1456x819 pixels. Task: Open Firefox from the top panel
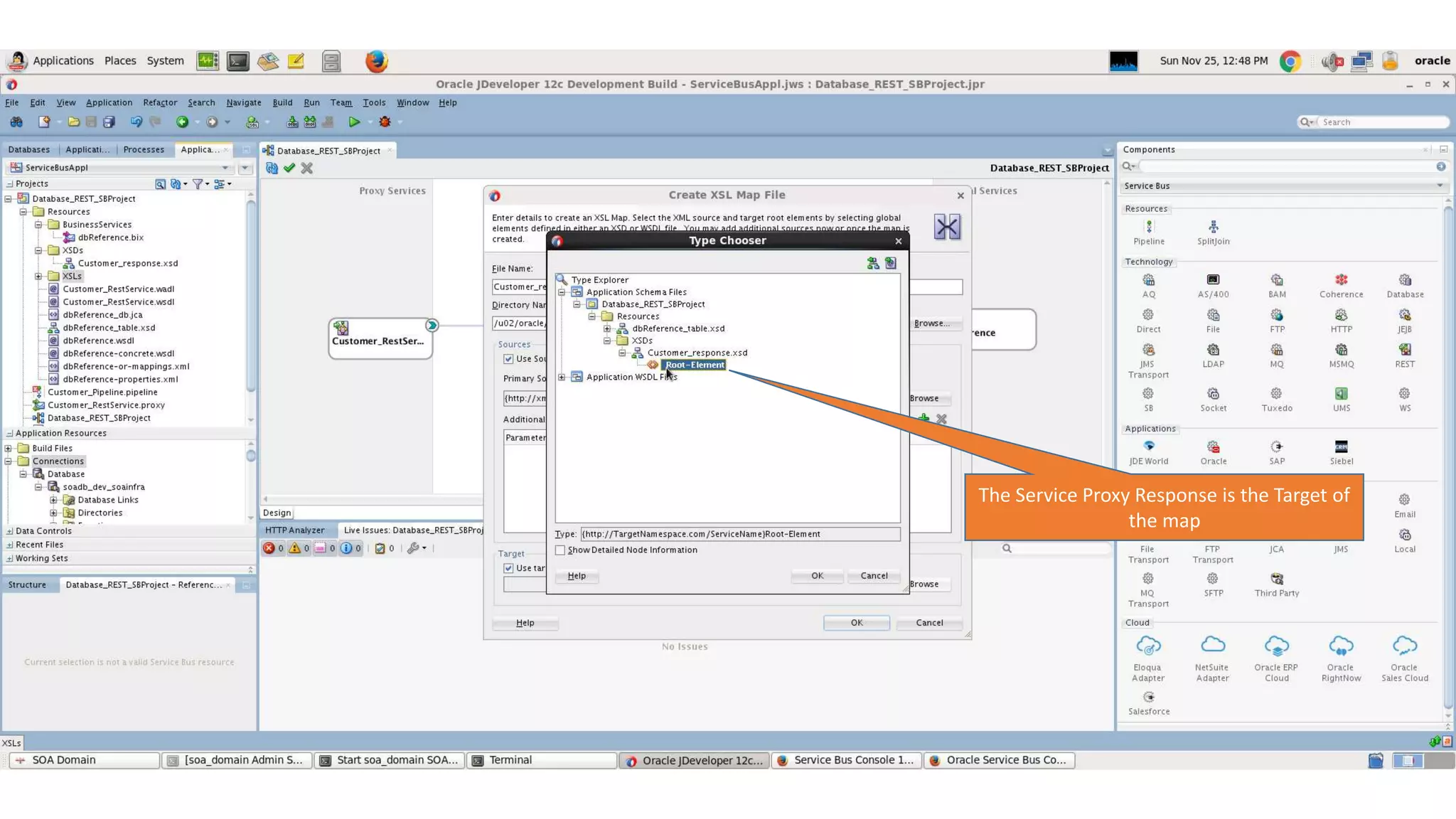point(376,61)
